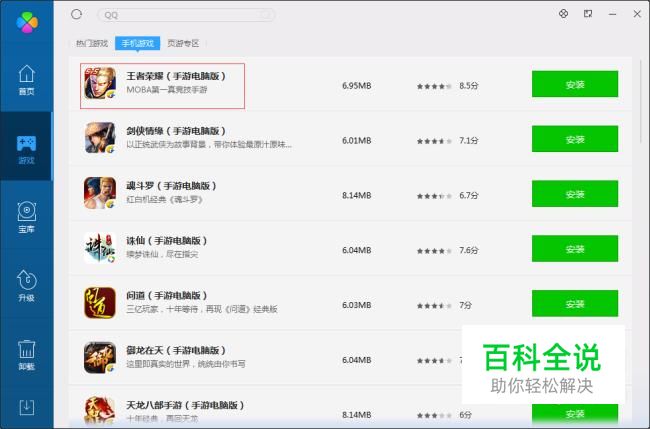
Task: Install 剑侠情缘 with its 安装 button
Action: (x=575, y=139)
